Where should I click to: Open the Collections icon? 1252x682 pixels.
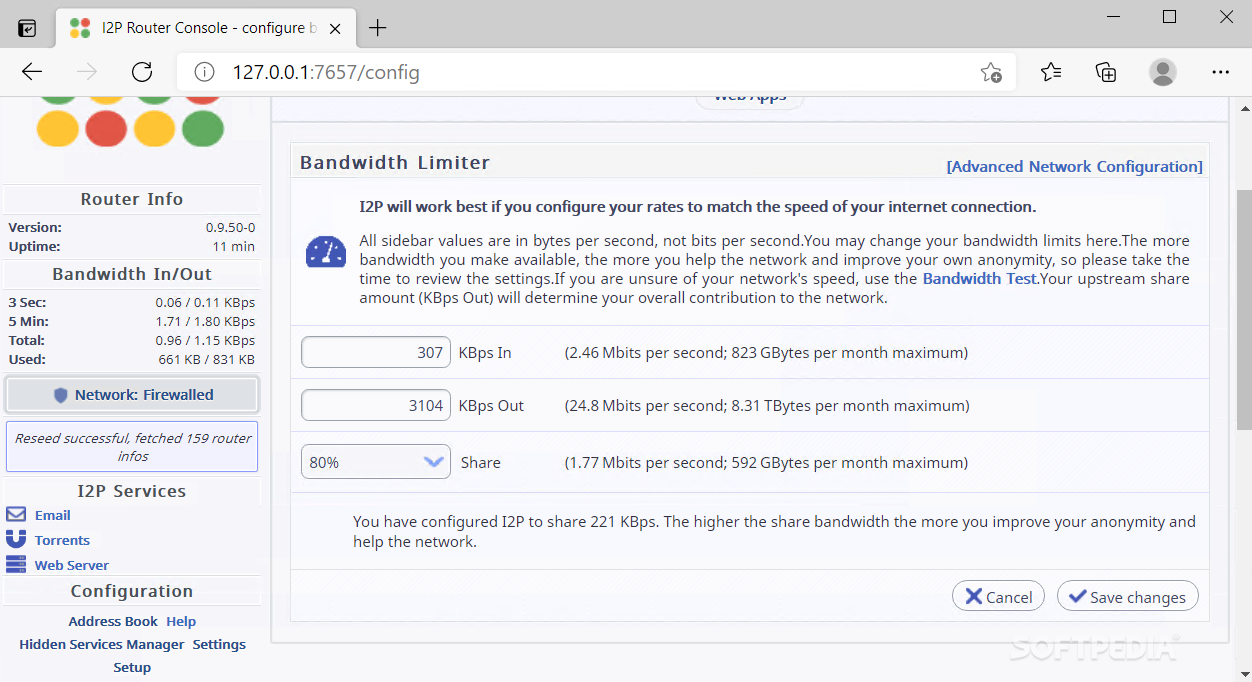(x=1106, y=72)
